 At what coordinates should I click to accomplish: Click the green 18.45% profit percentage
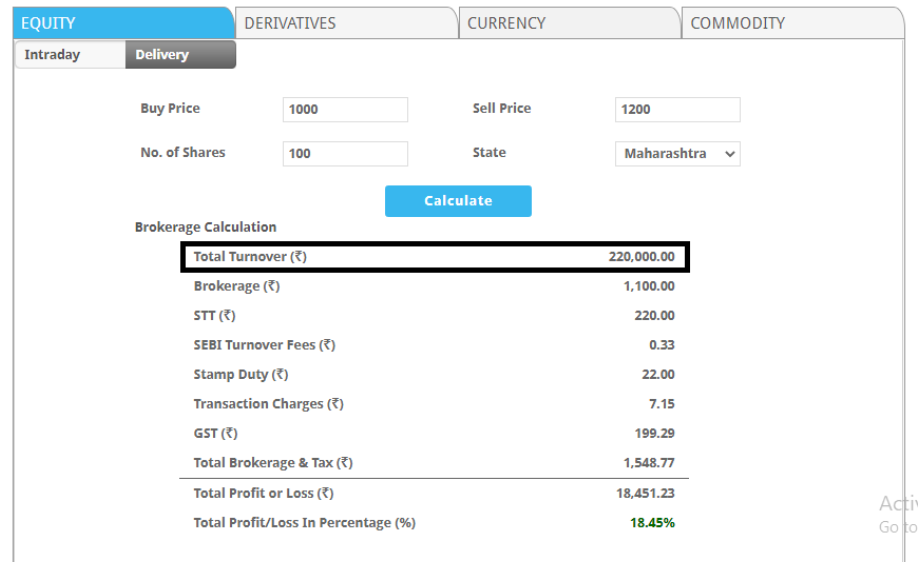click(x=652, y=523)
